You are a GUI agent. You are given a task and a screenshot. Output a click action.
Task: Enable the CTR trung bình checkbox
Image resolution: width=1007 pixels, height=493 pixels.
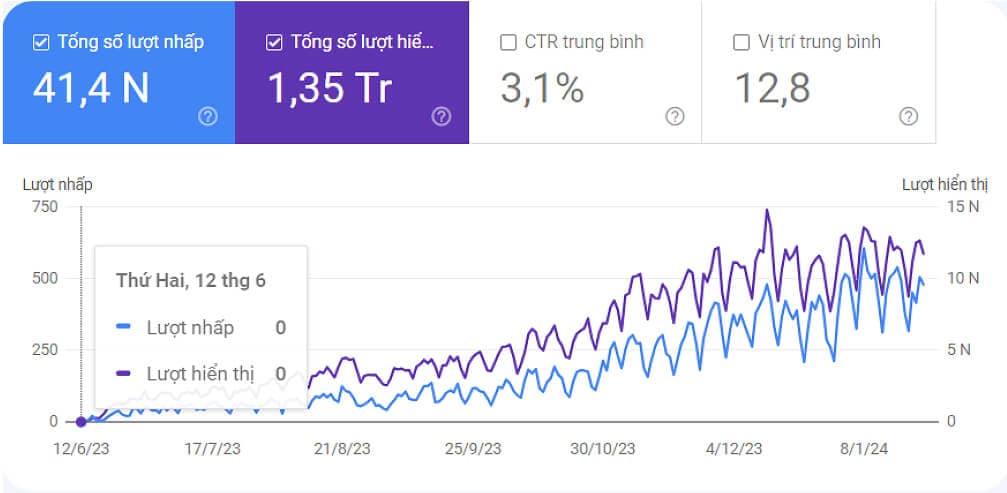(508, 42)
